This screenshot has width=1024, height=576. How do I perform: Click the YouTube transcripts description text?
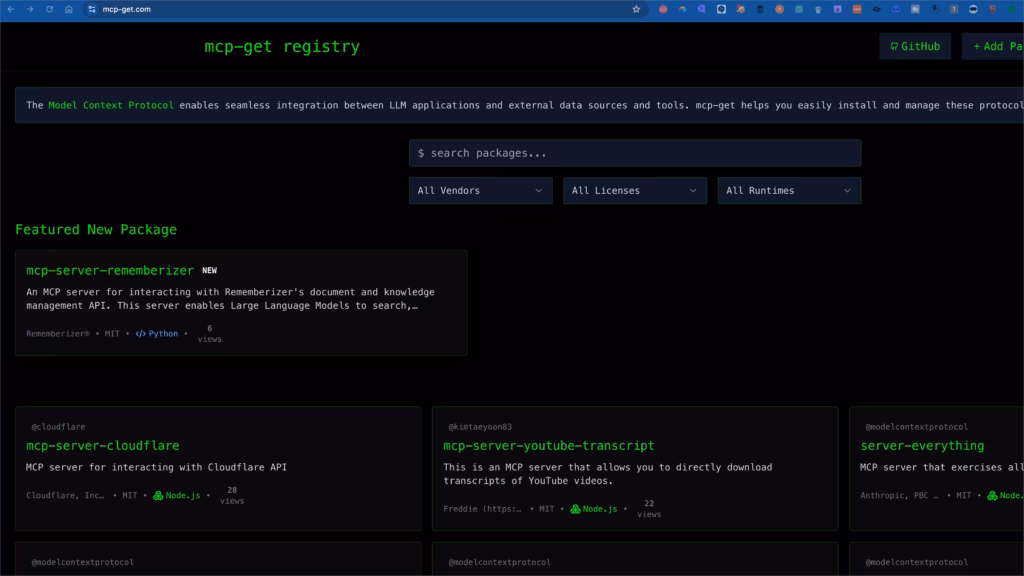coord(607,474)
